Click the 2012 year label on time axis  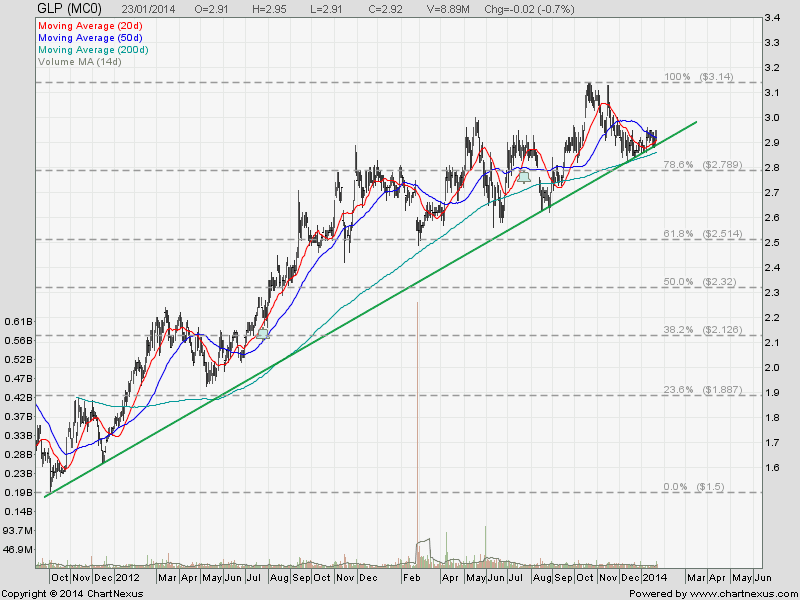pyautogui.click(x=128, y=578)
